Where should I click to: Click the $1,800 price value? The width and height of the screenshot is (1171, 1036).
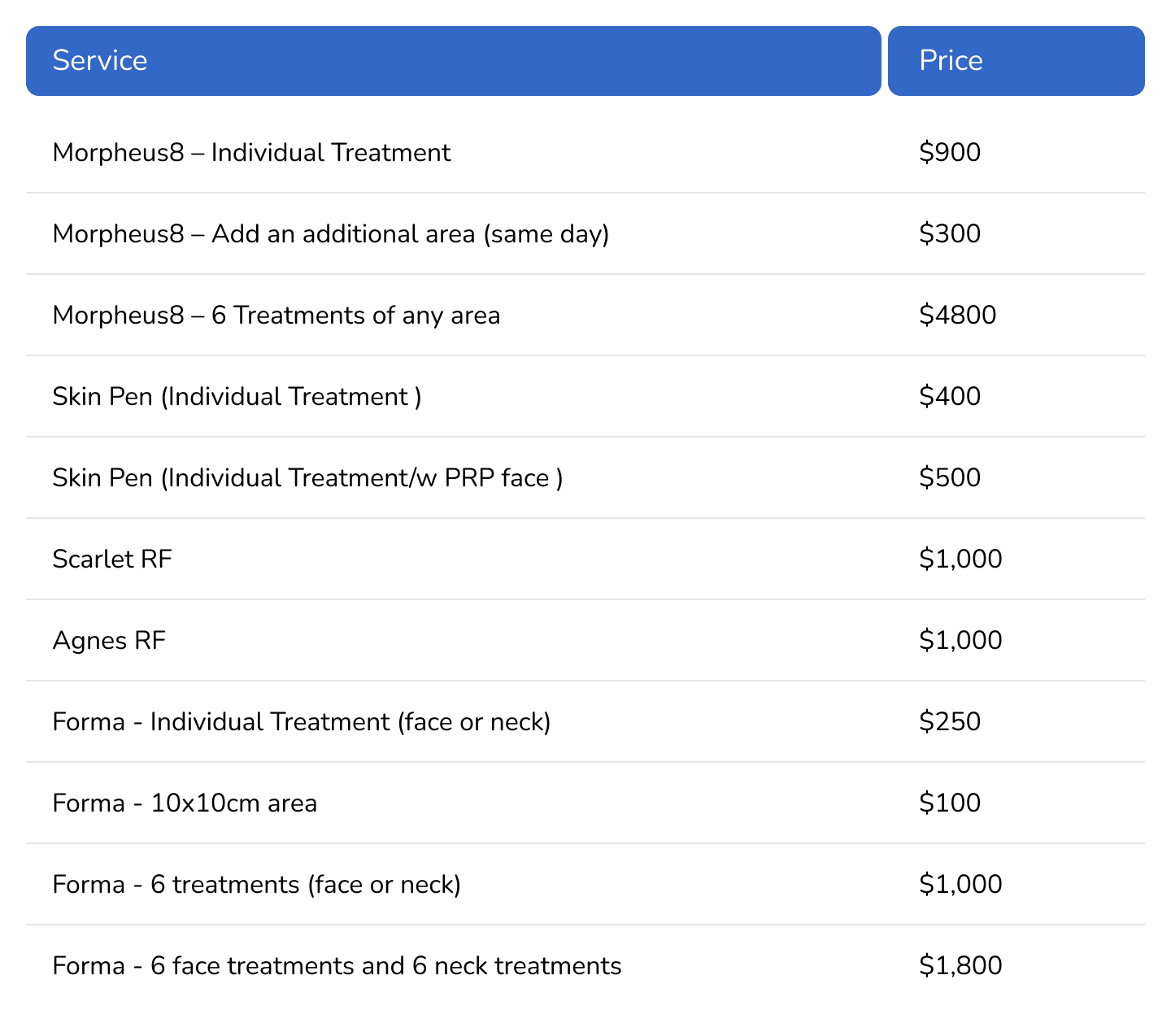[960, 966]
